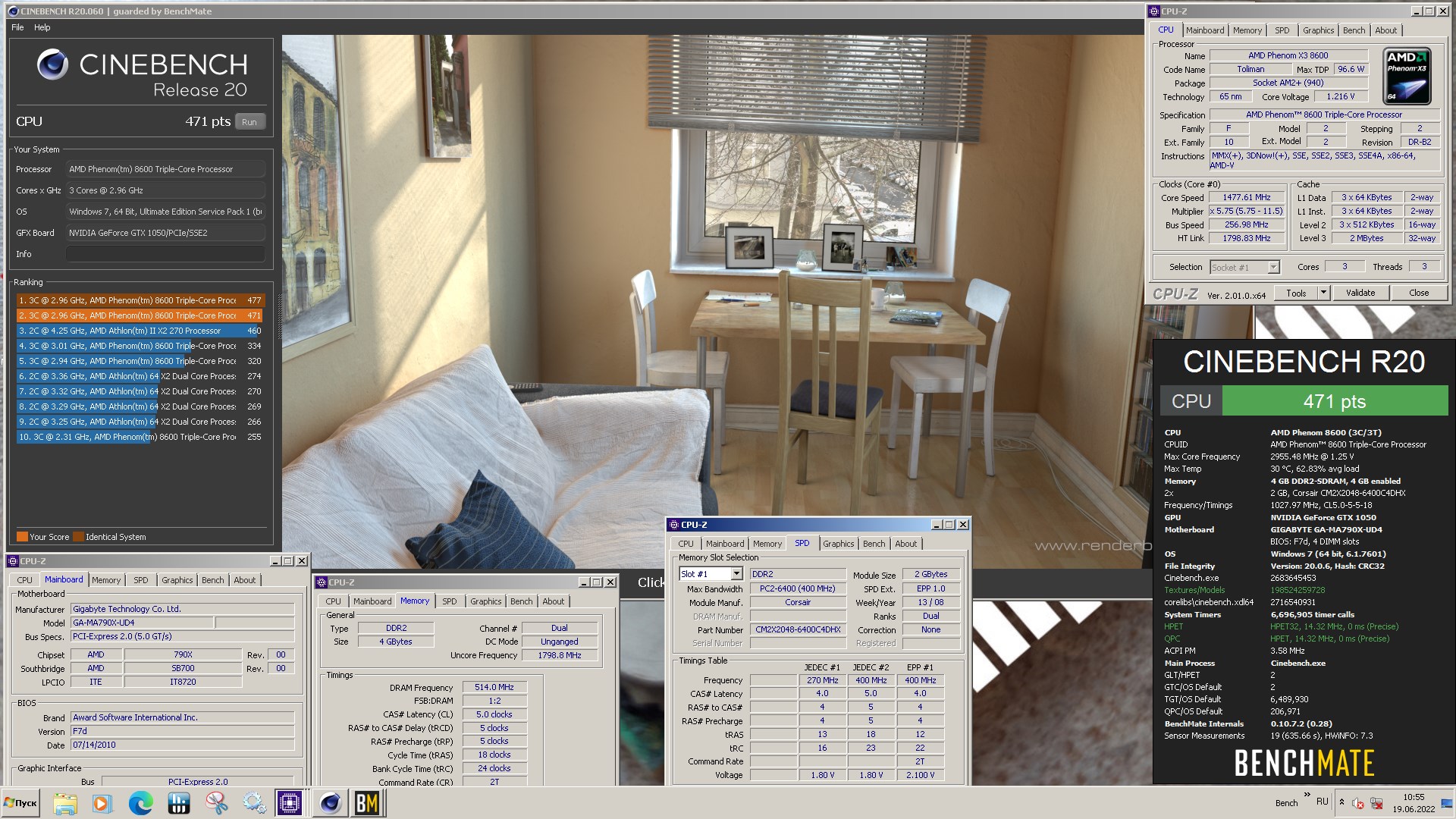Click the '1798.8 MHz' Uncore Frequency value

(559, 655)
